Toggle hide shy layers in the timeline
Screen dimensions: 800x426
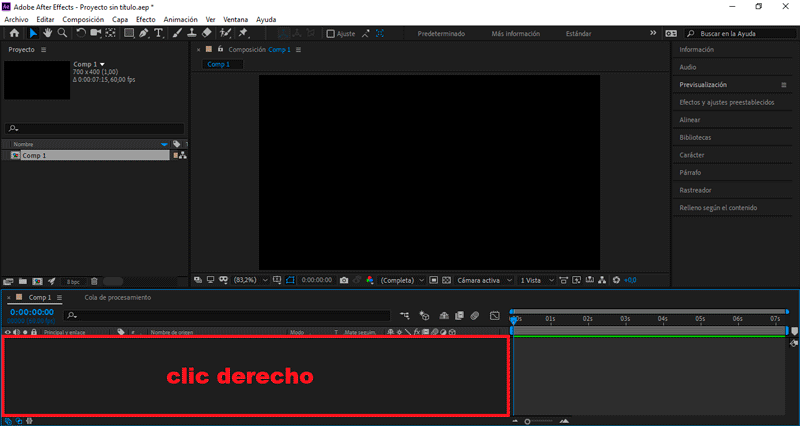click(444, 316)
